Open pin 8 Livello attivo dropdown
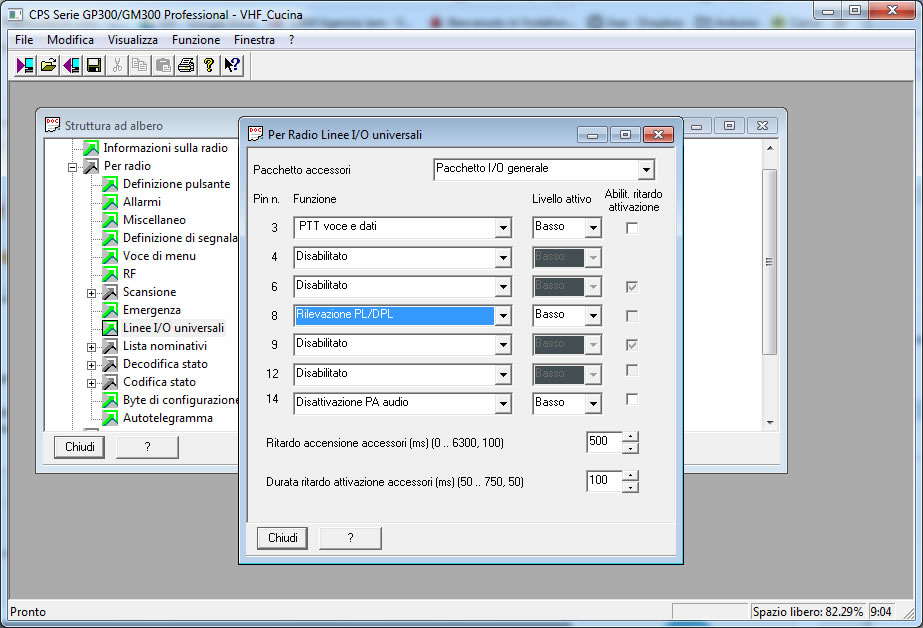 tap(593, 315)
